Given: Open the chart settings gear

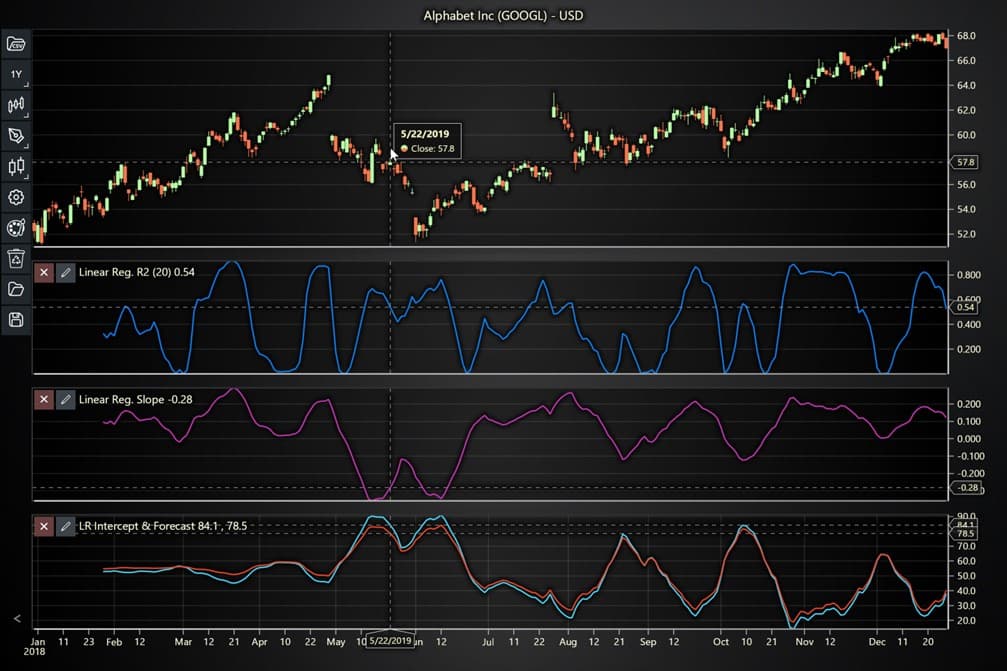Looking at the screenshot, I should (x=15, y=197).
